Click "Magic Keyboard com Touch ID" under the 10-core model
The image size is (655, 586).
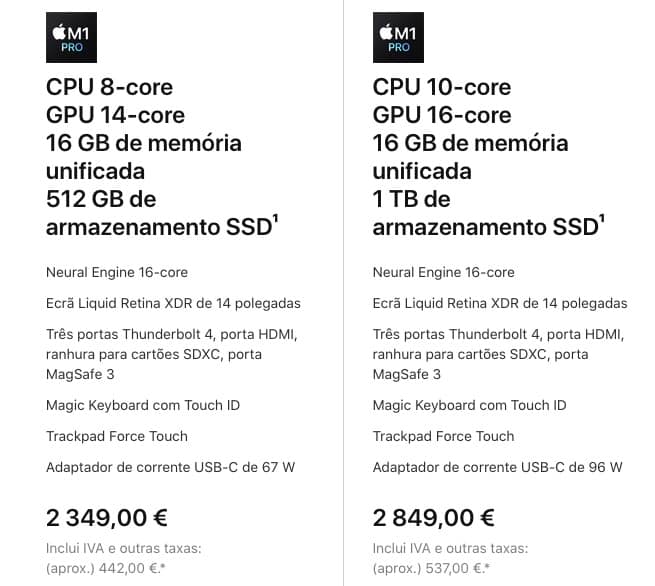470,405
